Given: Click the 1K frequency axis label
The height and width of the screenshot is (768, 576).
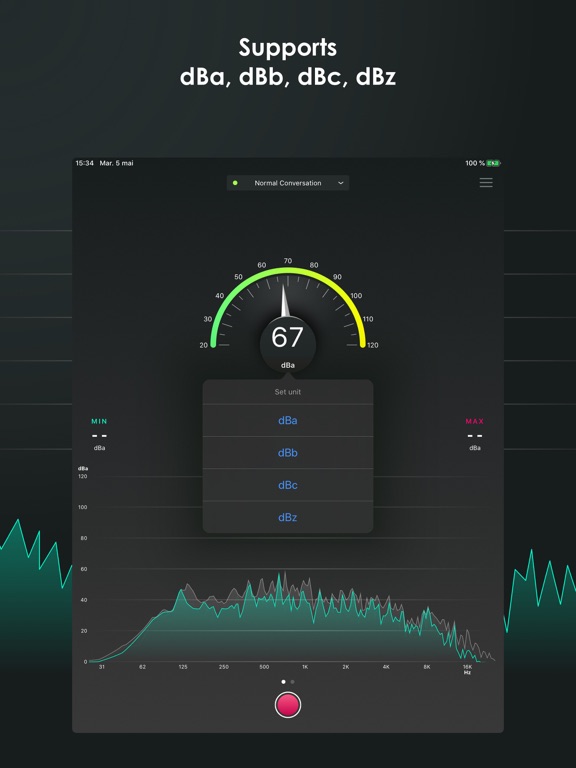Looking at the screenshot, I should pos(305,667).
